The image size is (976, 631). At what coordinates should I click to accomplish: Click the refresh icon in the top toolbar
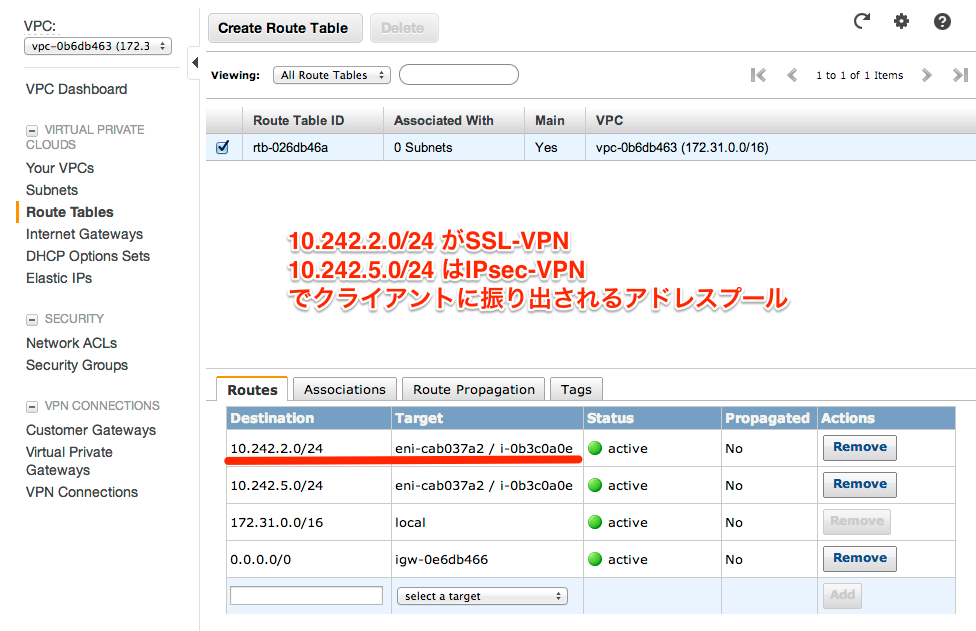pos(861,21)
